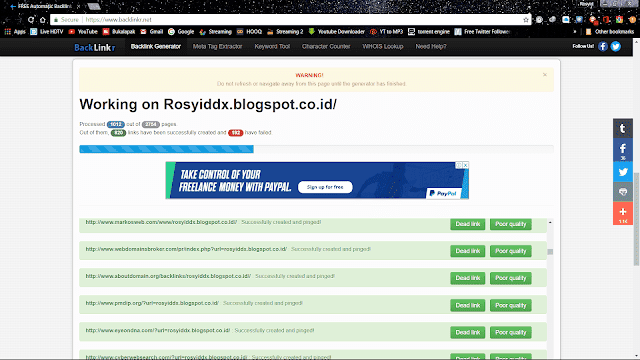The image size is (640, 360).
Task: Open the webdomainsbroker.com backlink URL
Action: (x=186, y=249)
